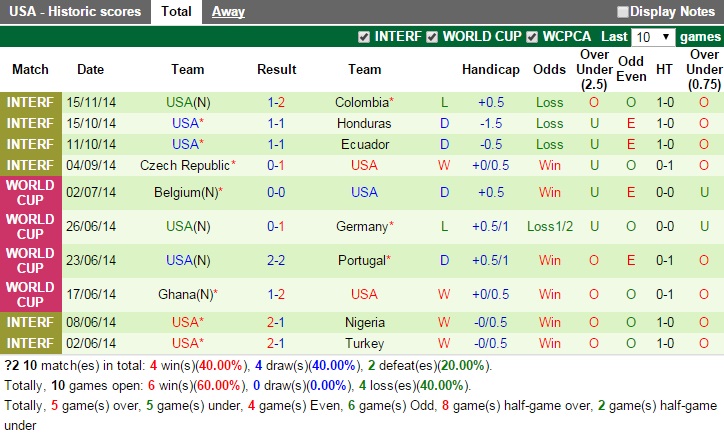Viewport: 724px width, 434px height.
Task: Click the Belgium(N) team name
Action: (184, 192)
